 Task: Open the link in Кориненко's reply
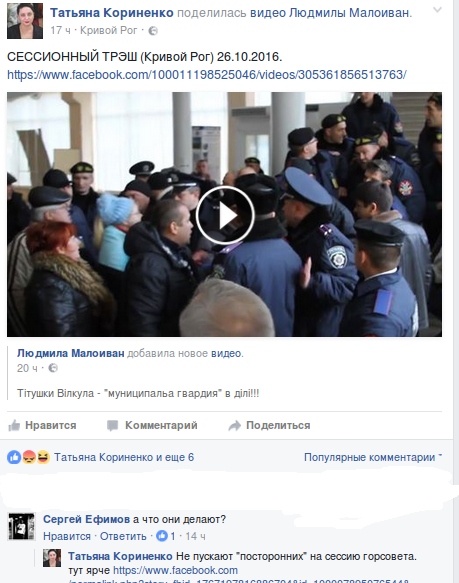coord(175,570)
